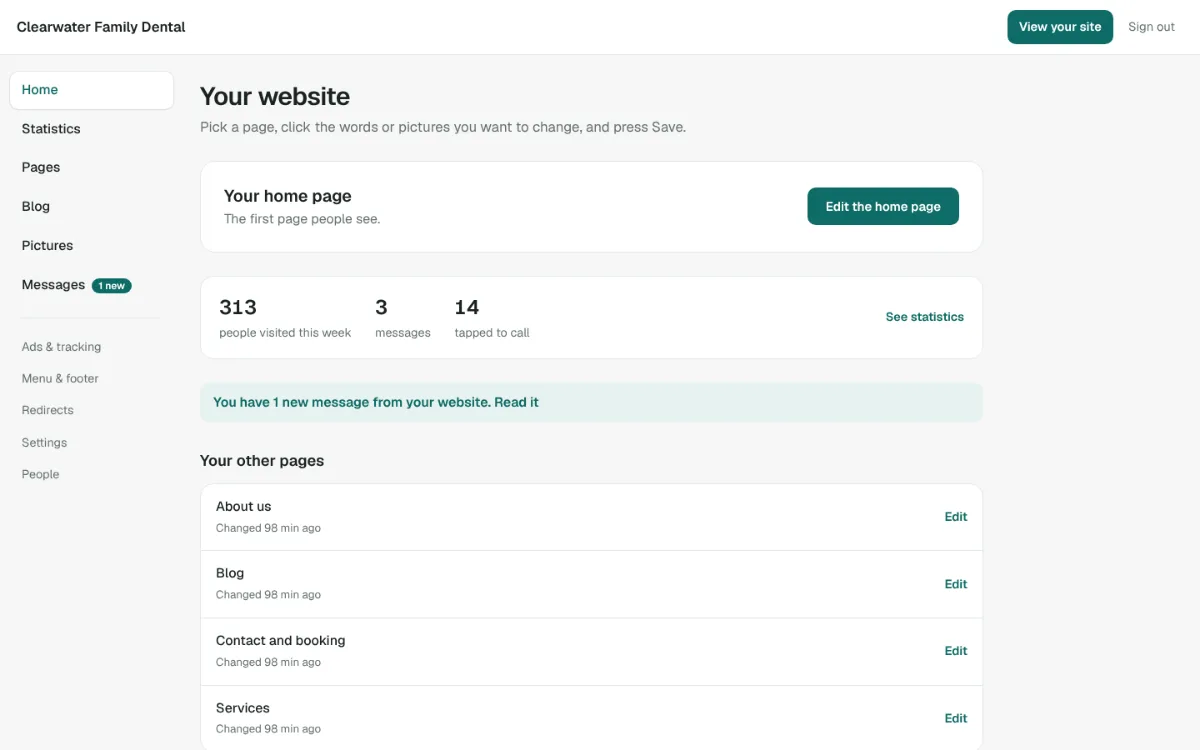
Task: Click Sign out link
Action: click(1151, 27)
